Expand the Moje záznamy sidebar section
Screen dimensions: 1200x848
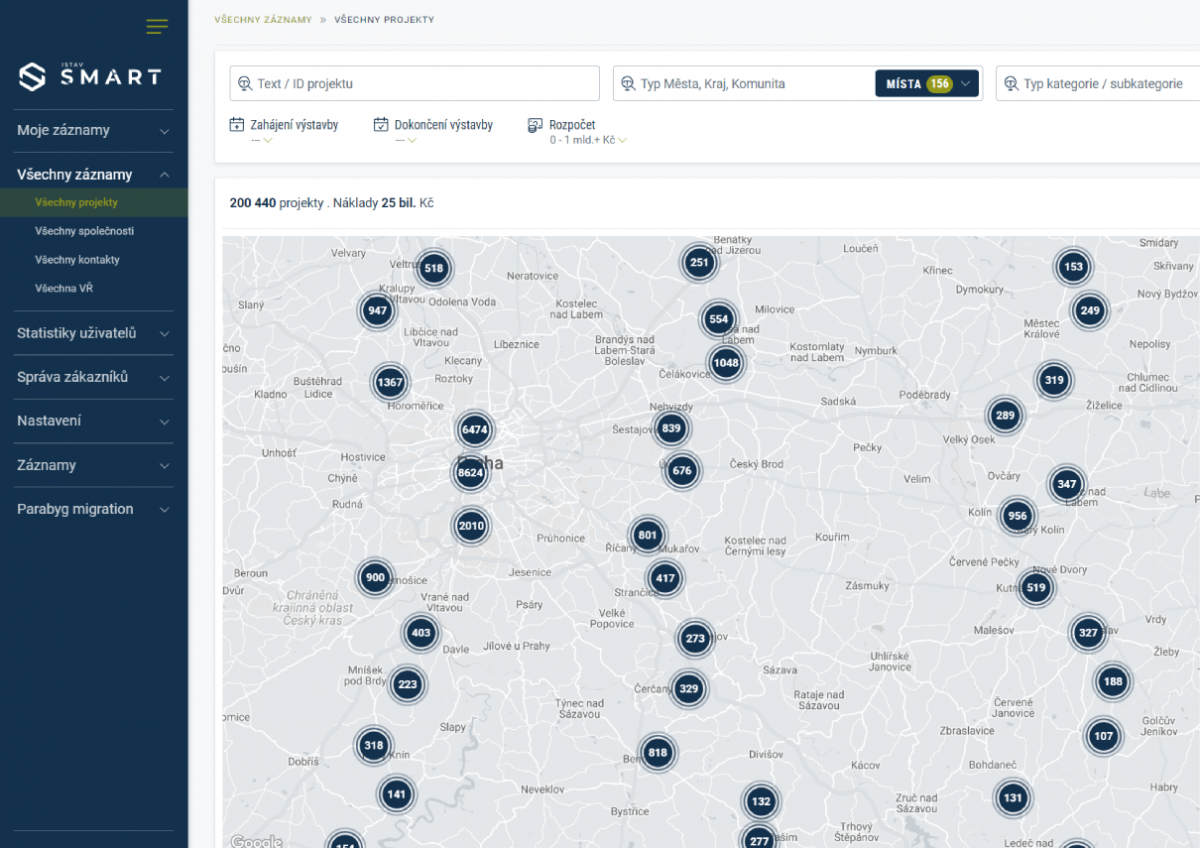pos(93,130)
